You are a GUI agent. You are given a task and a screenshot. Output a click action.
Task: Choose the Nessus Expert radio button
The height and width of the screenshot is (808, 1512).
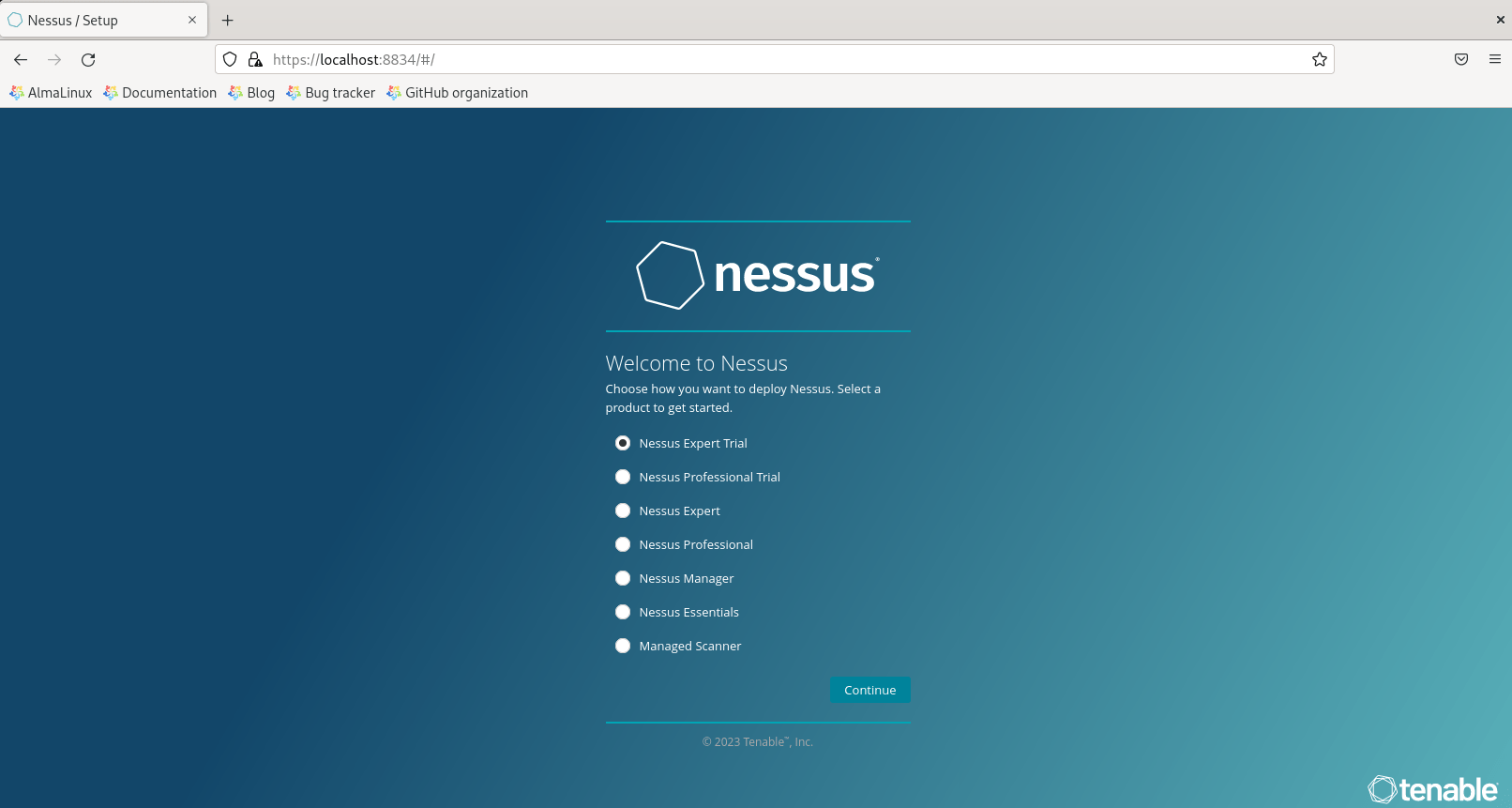point(623,511)
